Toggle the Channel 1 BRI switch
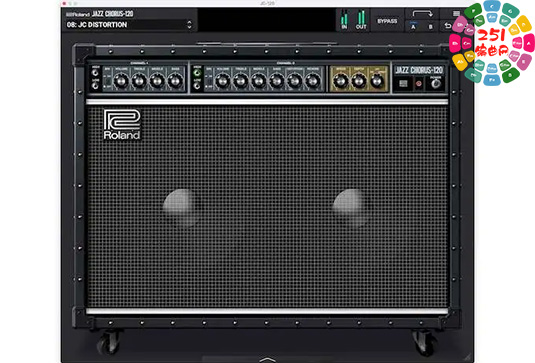The width and height of the screenshot is (535, 363). (x=107, y=81)
